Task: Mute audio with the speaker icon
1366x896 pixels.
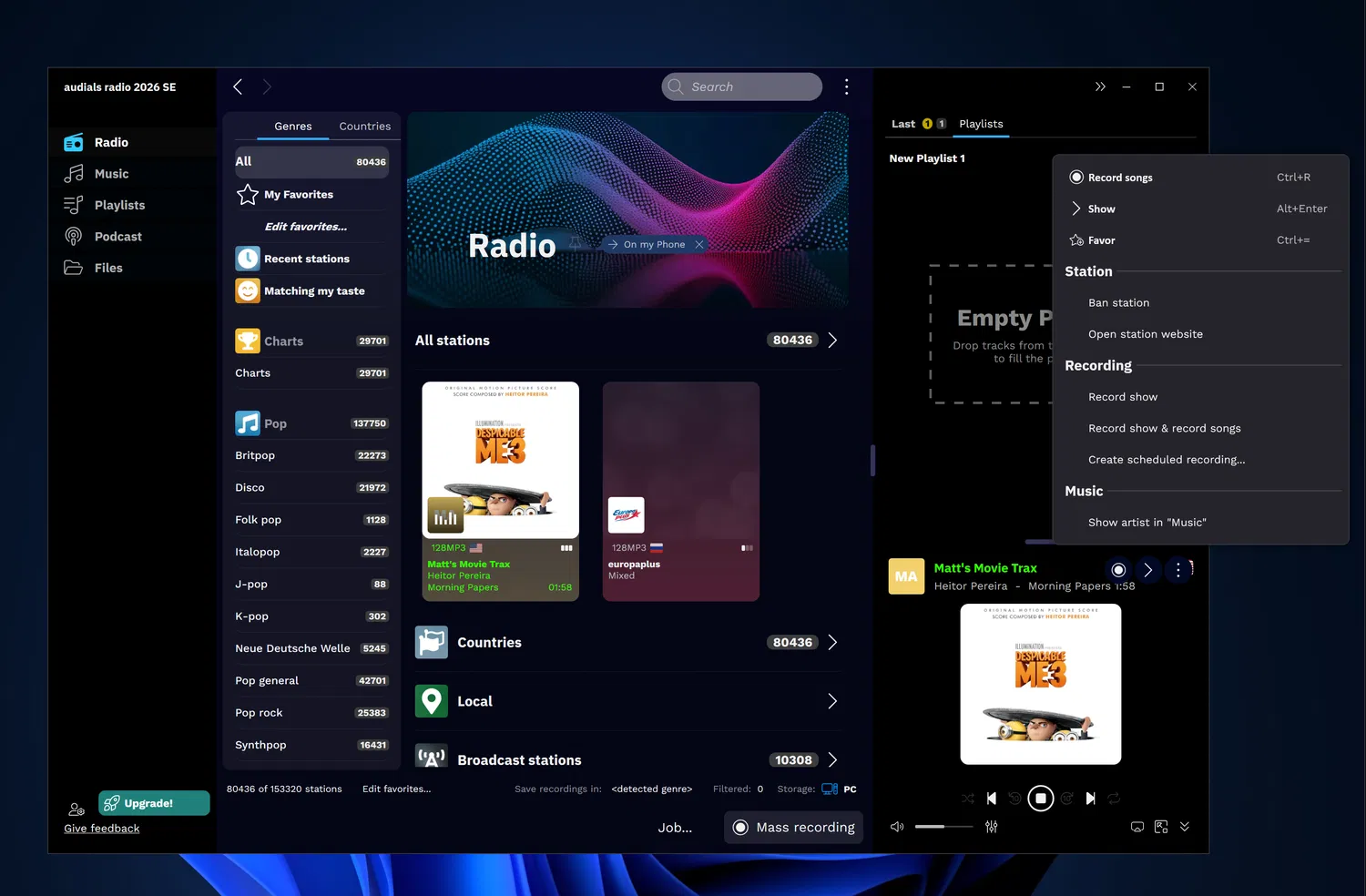Action: click(x=897, y=827)
